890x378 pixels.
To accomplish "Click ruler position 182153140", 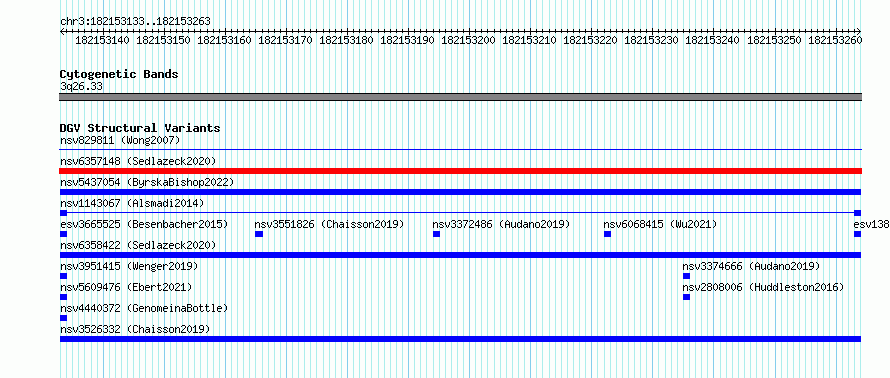I will (102, 40).
